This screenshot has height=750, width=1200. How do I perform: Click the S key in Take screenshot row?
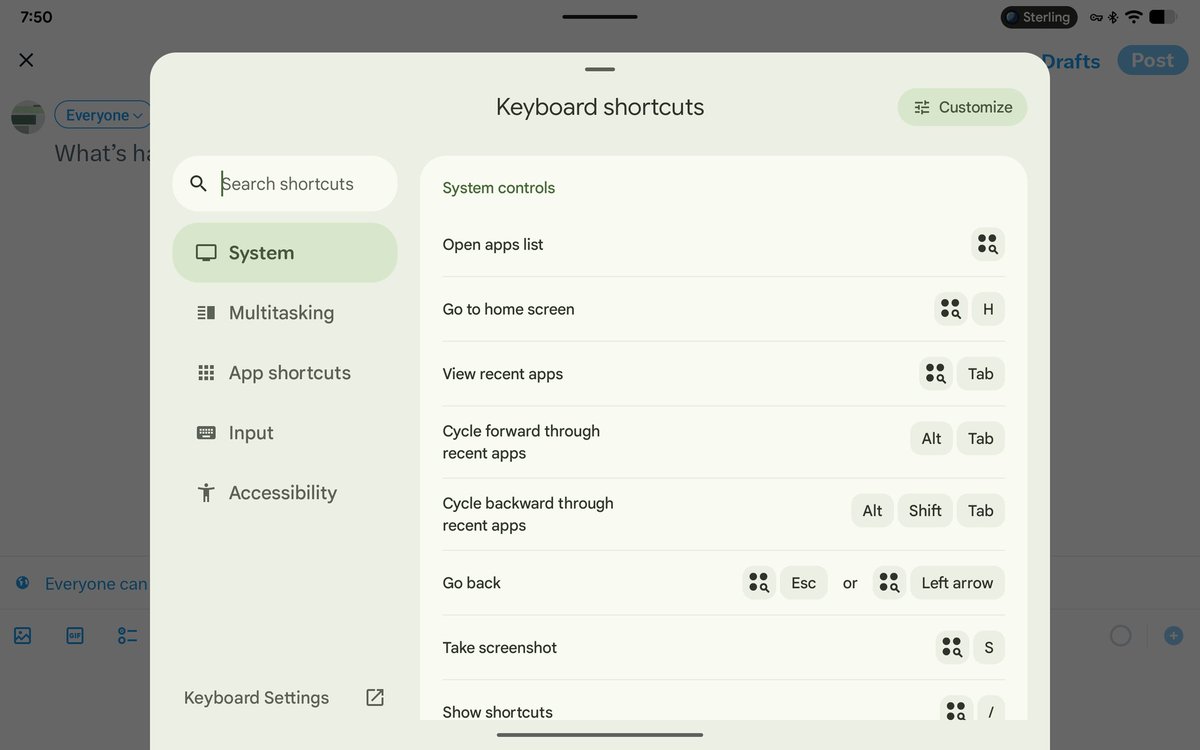pyautogui.click(x=989, y=648)
